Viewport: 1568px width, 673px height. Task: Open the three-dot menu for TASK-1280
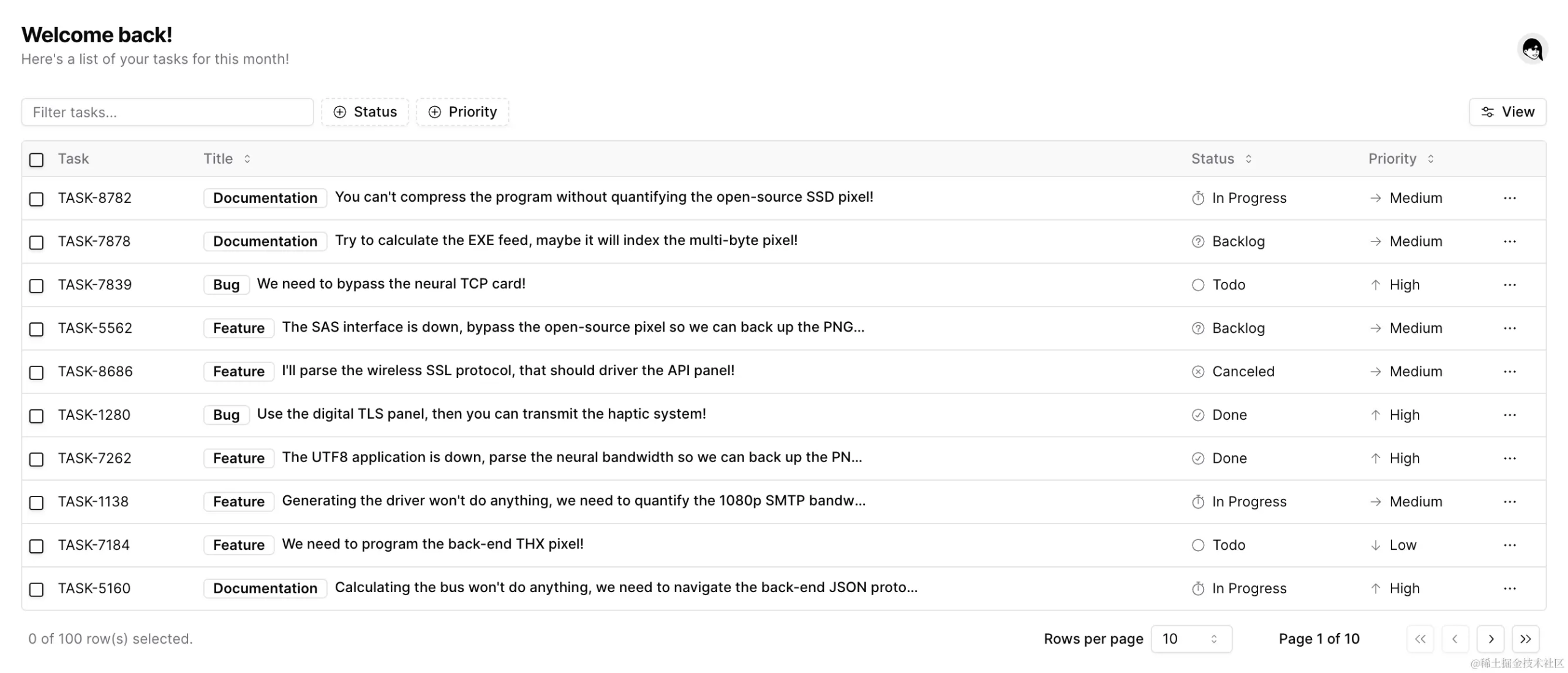coord(1509,415)
